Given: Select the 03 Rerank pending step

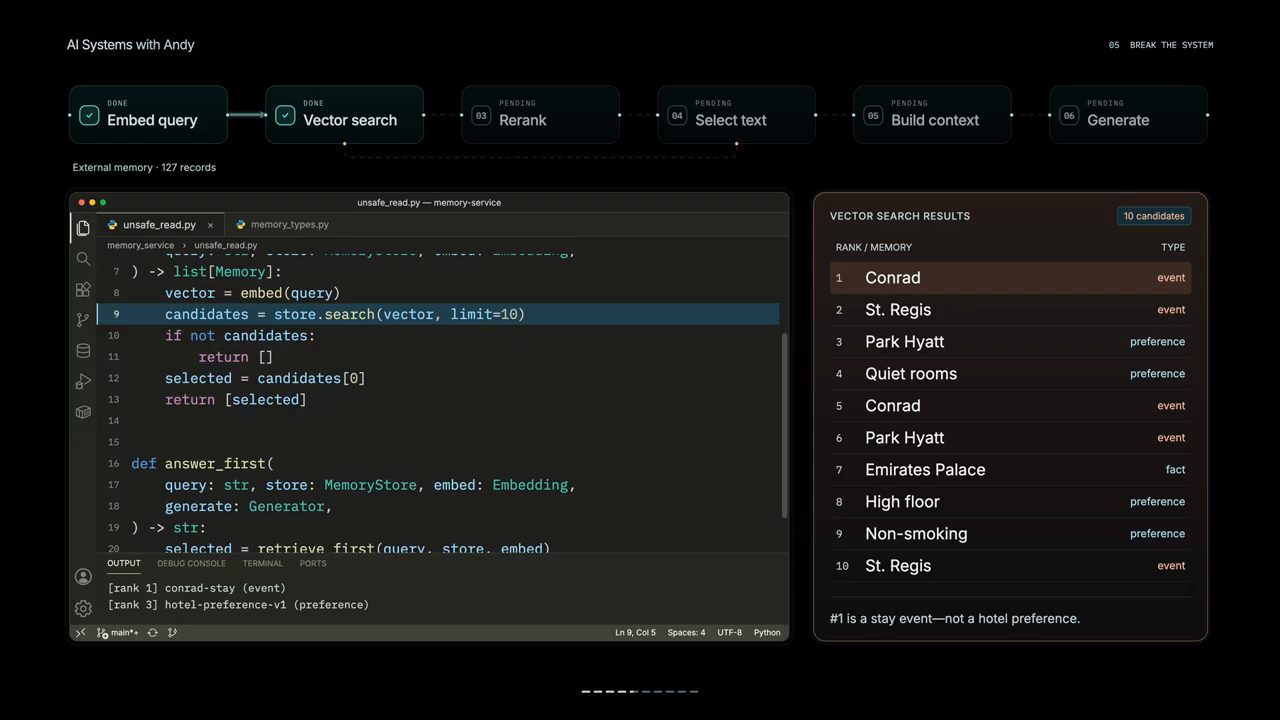Looking at the screenshot, I should pyautogui.click(x=541, y=115).
